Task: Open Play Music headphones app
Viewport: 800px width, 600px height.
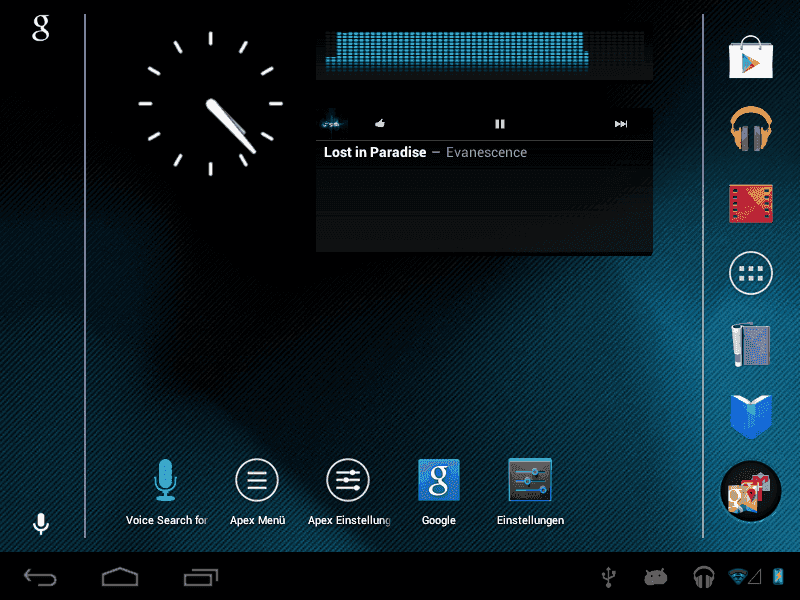Action: 751,129
